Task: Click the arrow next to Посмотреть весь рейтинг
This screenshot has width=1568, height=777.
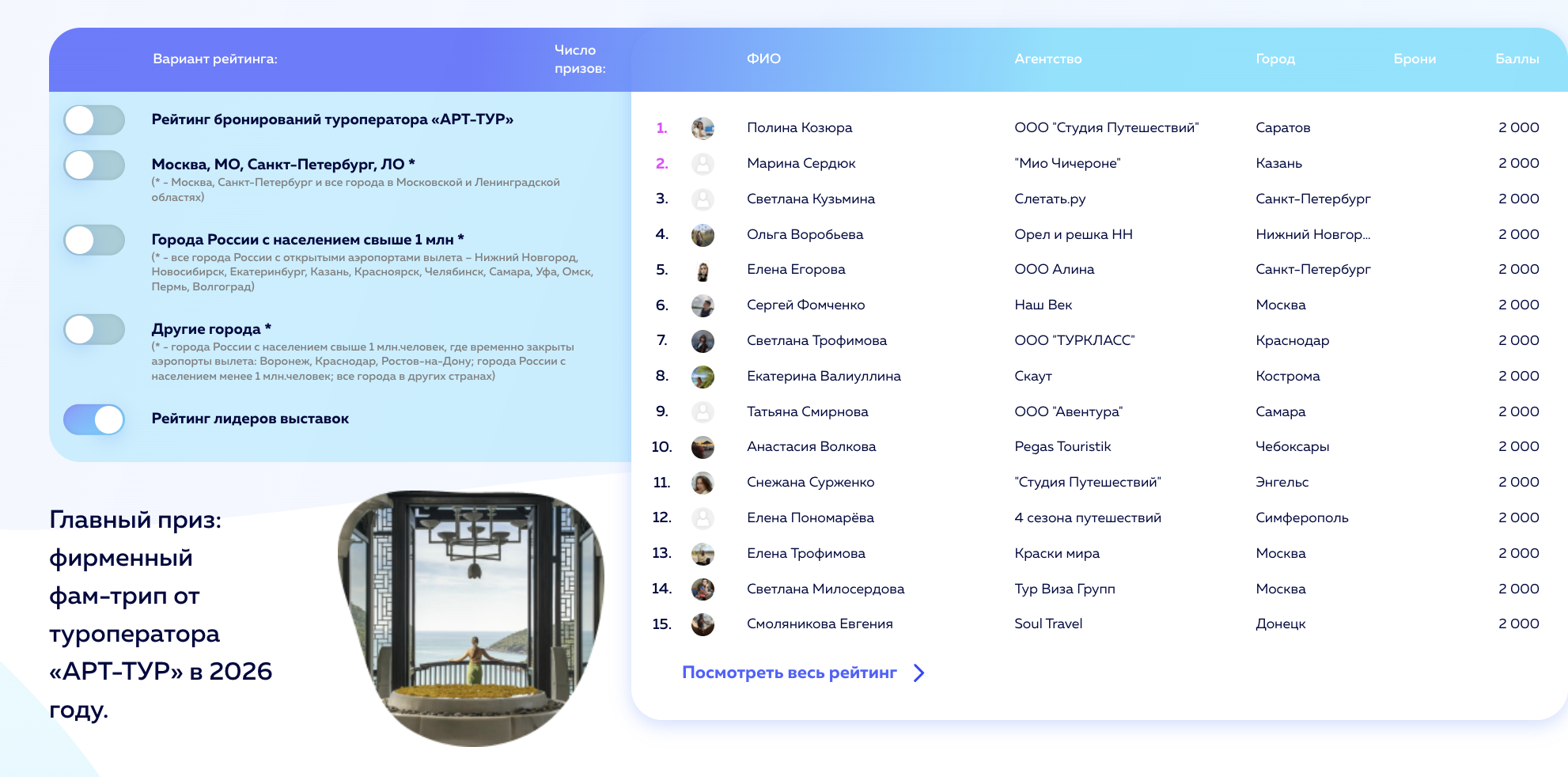Action: pos(918,673)
